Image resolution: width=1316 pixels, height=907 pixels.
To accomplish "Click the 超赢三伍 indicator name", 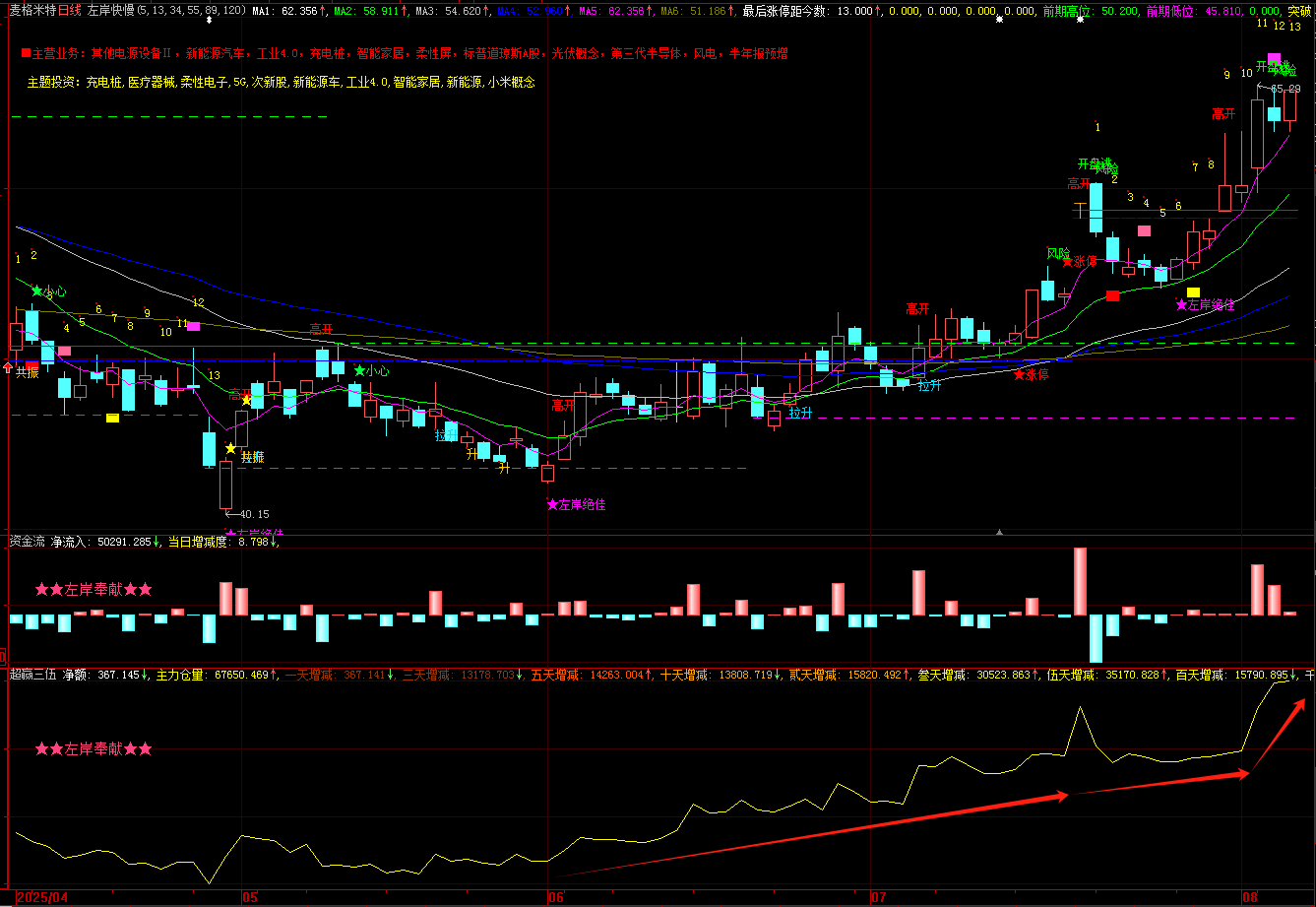I will pyautogui.click(x=32, y=676).
